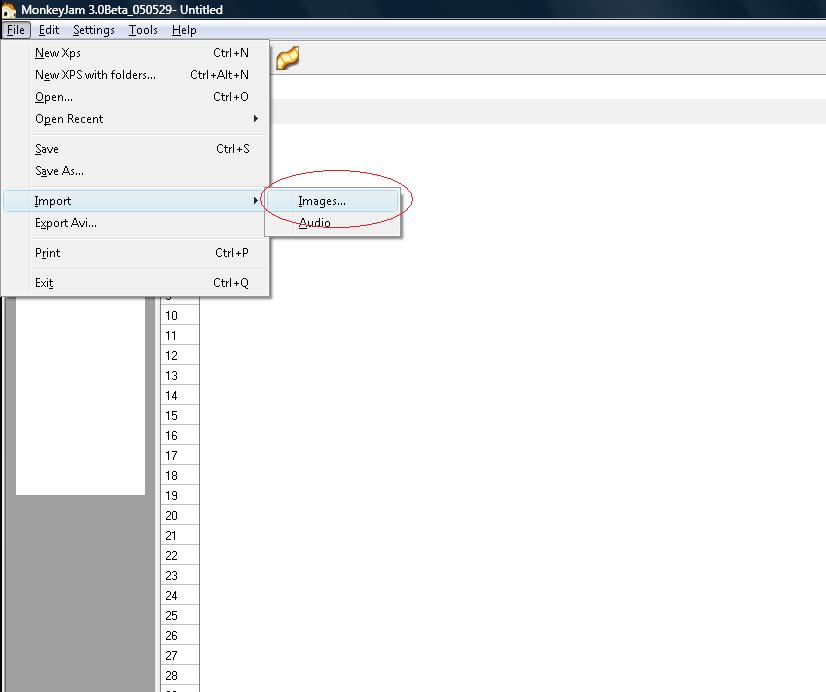This screenshot has width=826, height=692.
Task: Expand the Import submenu entry
Action: pyautogui.click(x=134, y=201)
